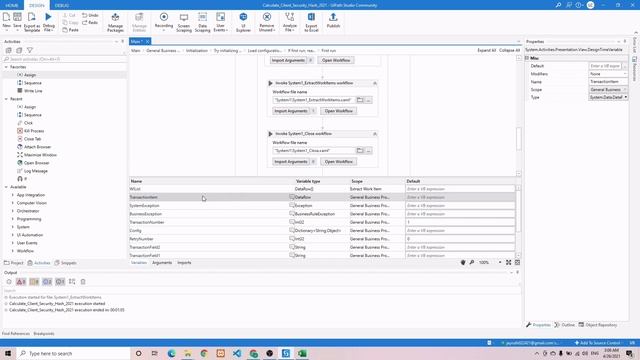Screen dimensions: 640x360
Task: Click the Redo button
Action: [x=90, y=22]
